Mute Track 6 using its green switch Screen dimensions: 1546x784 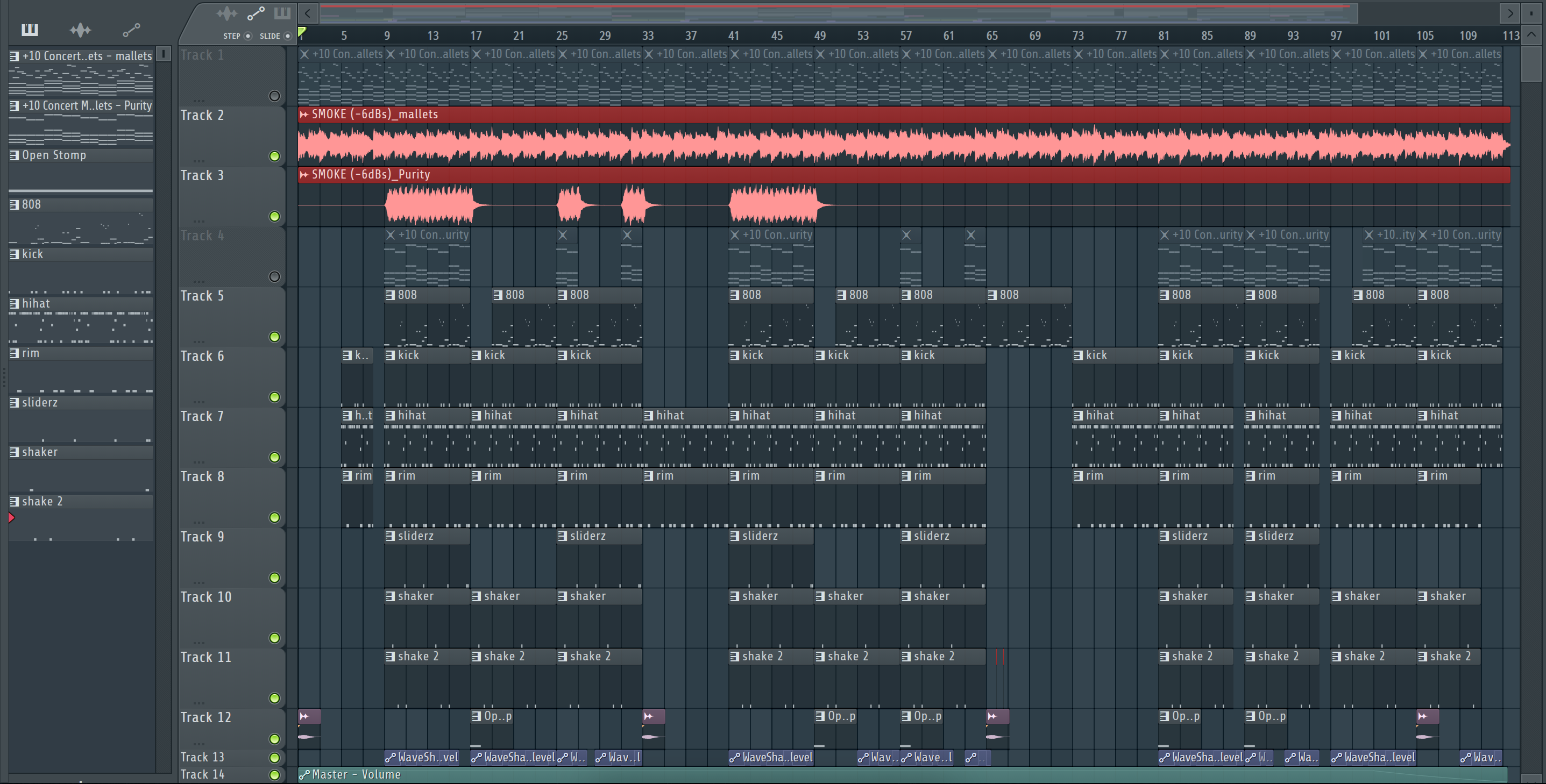click(x=274, y=397)
